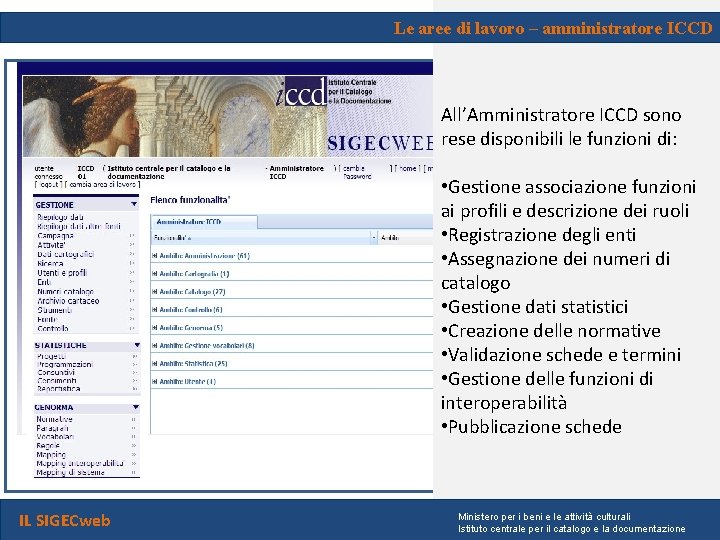Click the STATISTICHE section header
Screen dimensions: 720x540
(87, 345)
